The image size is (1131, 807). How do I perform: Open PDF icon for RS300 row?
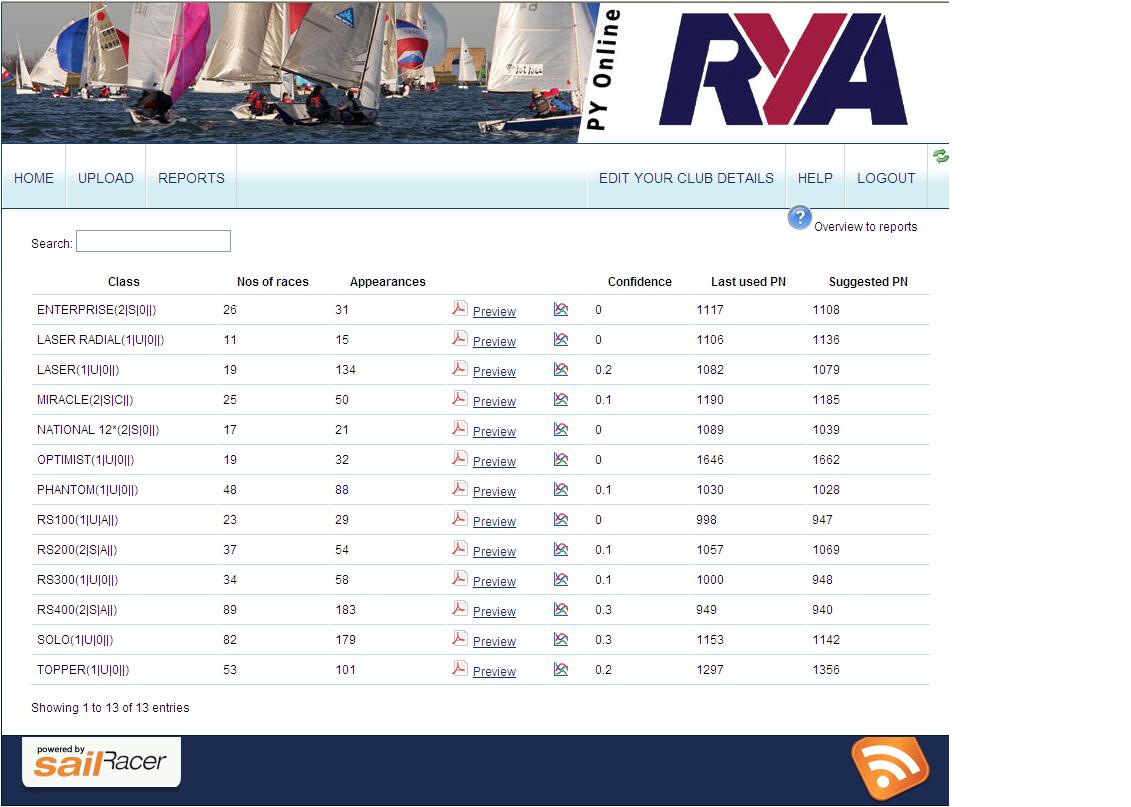[459, 578]
